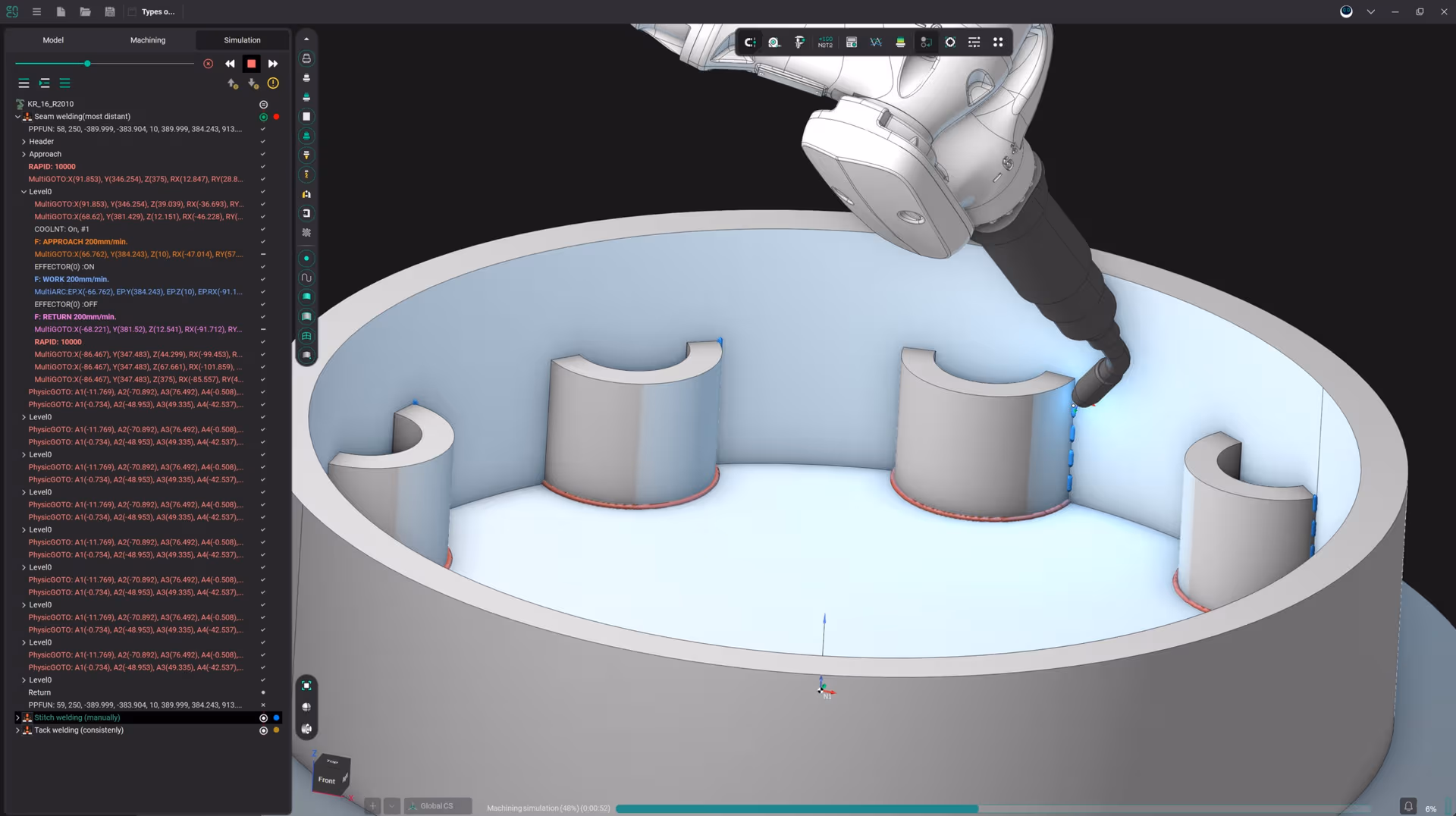Open the N2T2 feed conversion tool
The image size is (1456, 816).
[825, 42]
